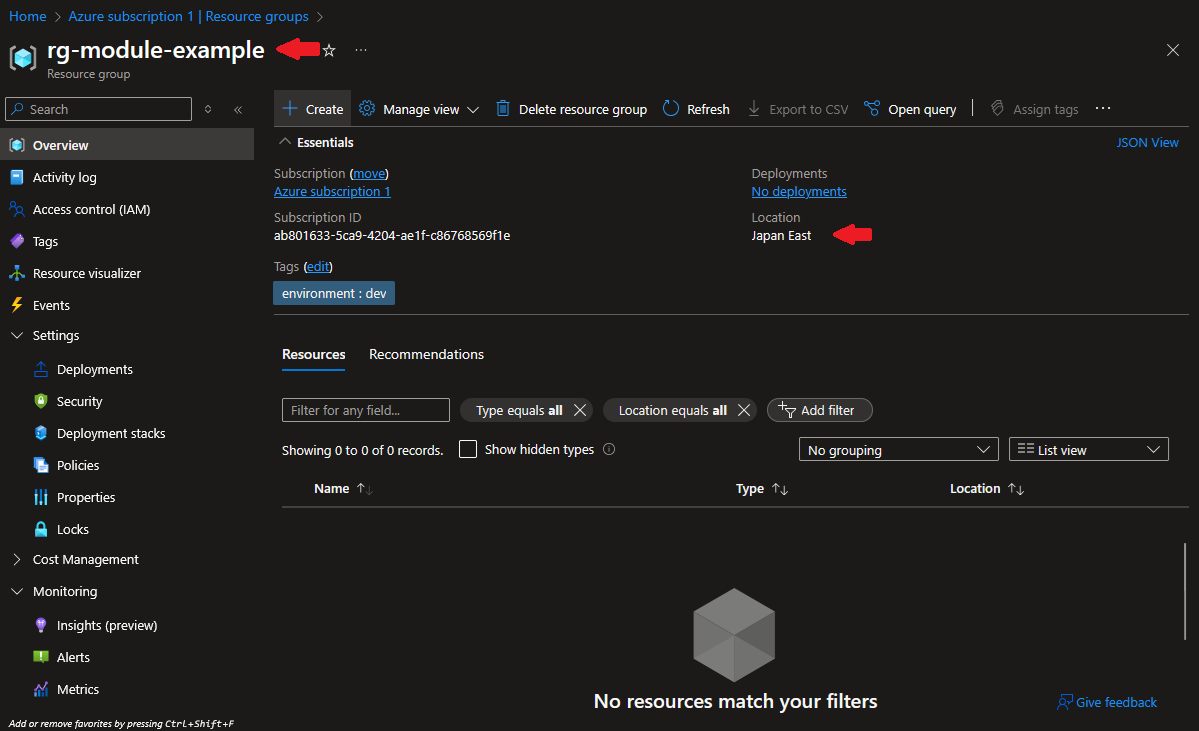Open Azure subscription 1 link in Essentials
The width and height of the screenshot is (1199, 731).
332,192
